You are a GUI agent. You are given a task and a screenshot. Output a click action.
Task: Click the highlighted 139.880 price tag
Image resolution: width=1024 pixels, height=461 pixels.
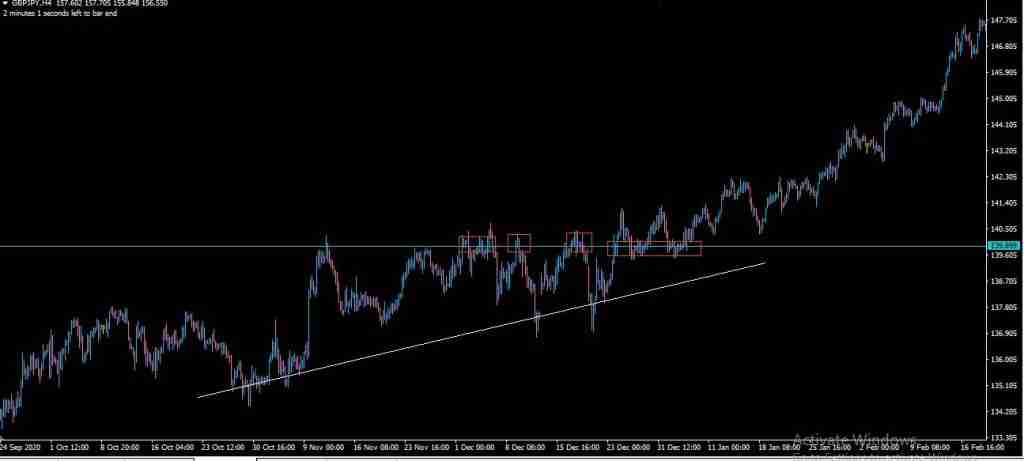coord(1004,246)
